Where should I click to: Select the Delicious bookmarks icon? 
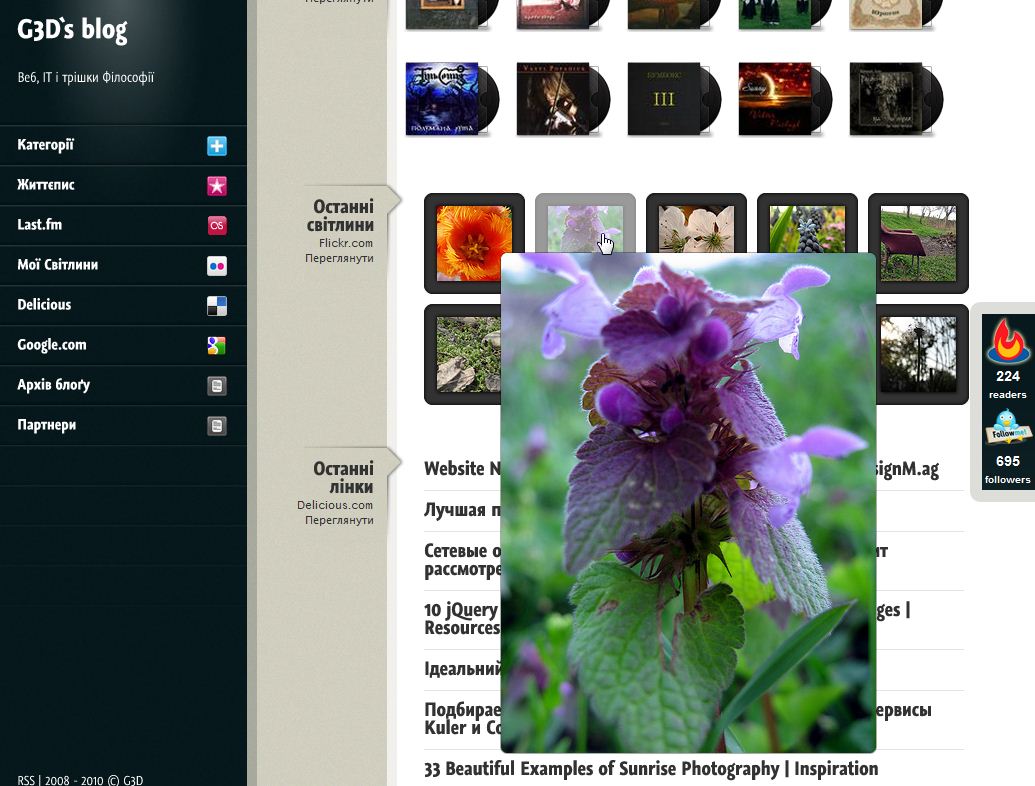click(x=217, y=305)
